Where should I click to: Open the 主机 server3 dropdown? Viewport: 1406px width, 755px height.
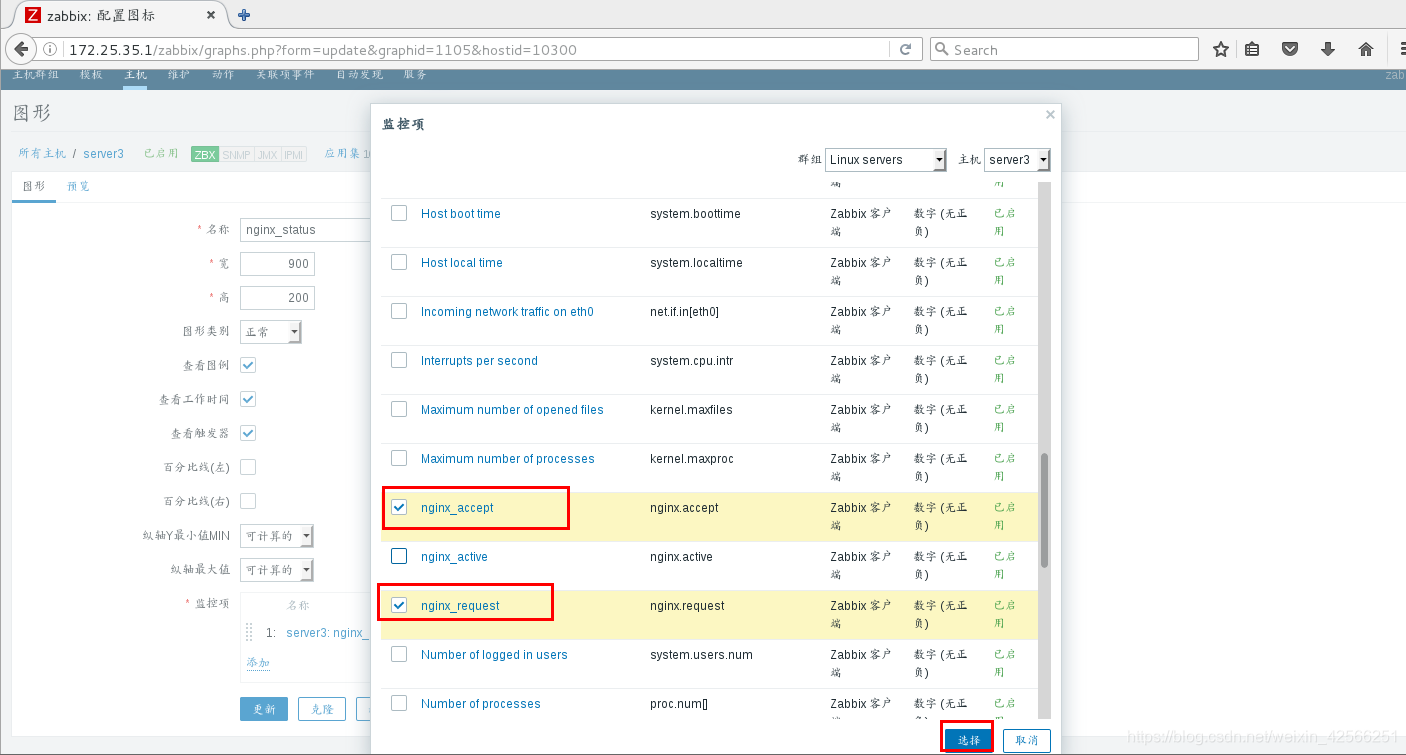[1017, 160]
